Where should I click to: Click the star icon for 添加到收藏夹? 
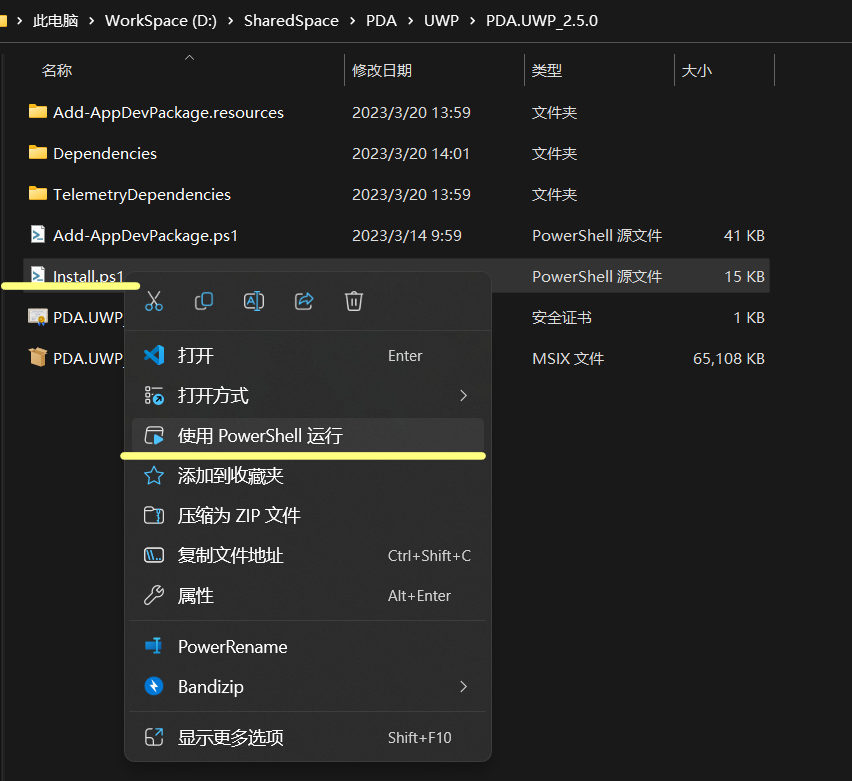click(x=154, y=476)
